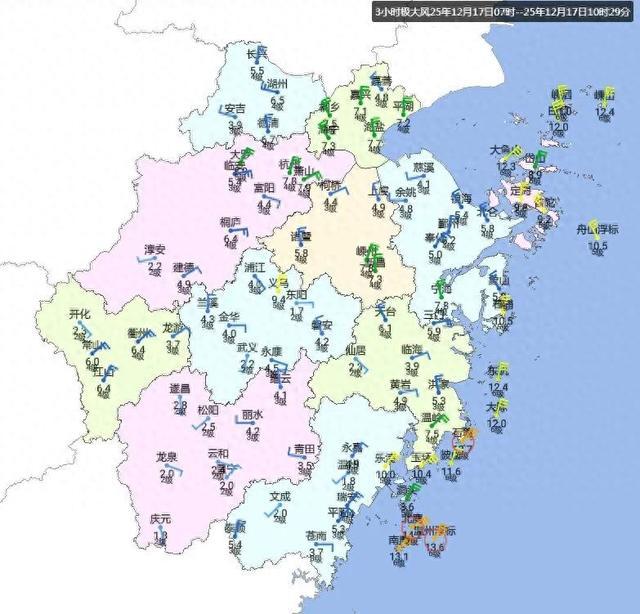This screenshot has width=640, height=614.
Task: Click the 12.0 value under 大陈
Action: click(496, 424)
